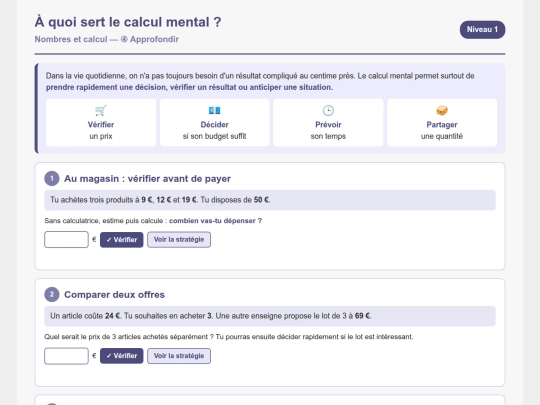Screen dimensions: 540x405
Task: Select the Prévoir son temps card
Action: pyautogui.click(x=328, y=123)
